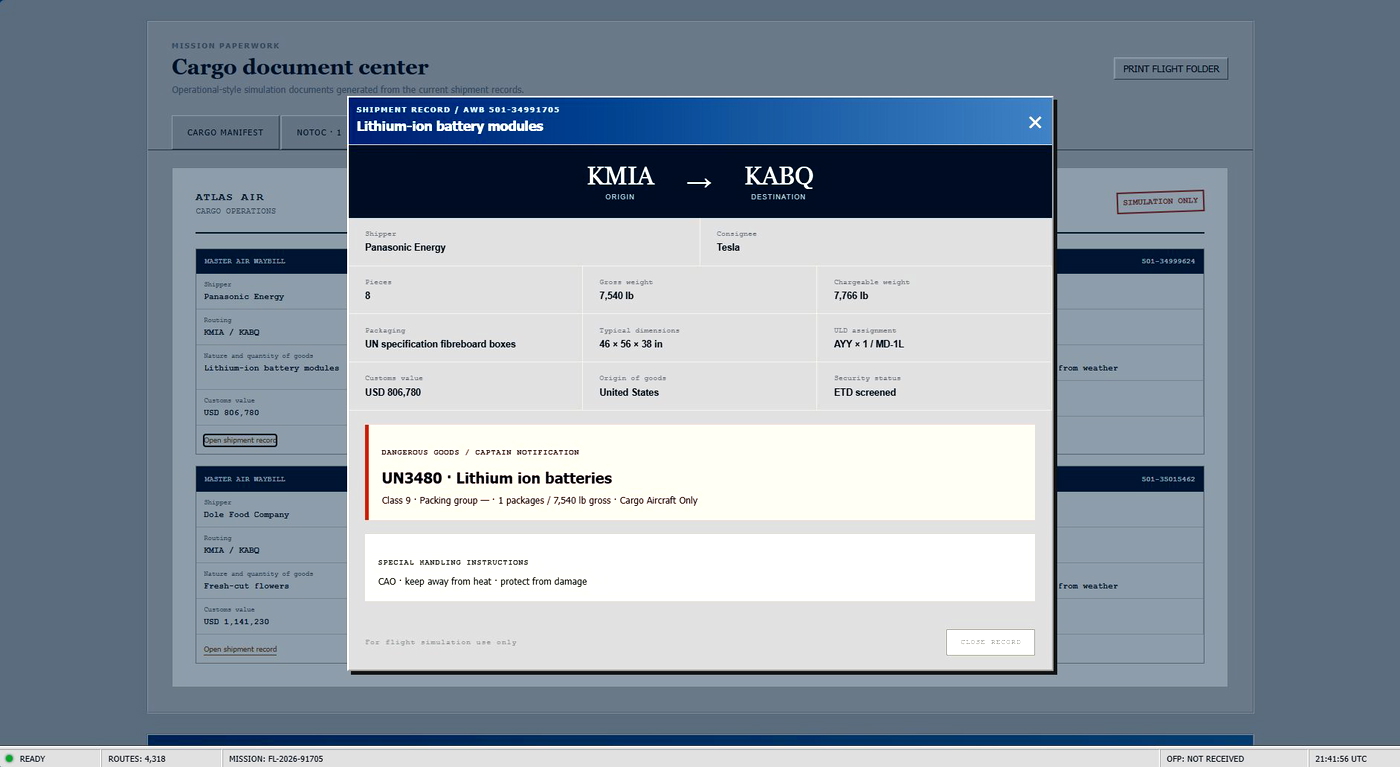Click waybill number 501-34999624 in background
The image size is (1400, 767).
(1168, 261)
